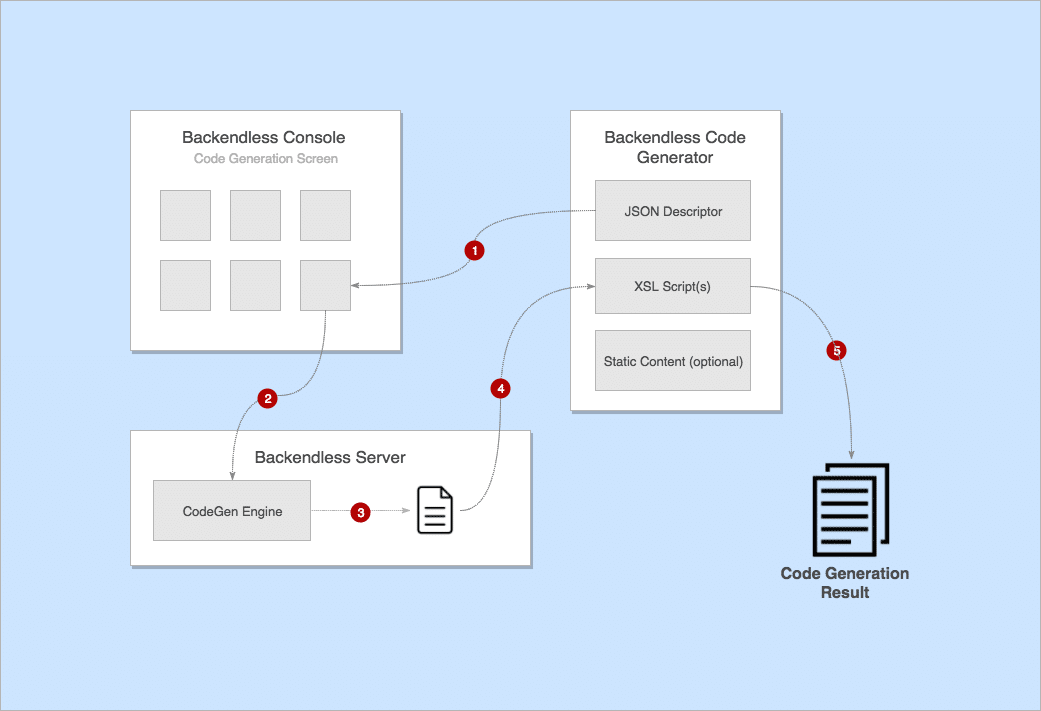Image resolution: width=1041 pixels, height=711 pixels.
Task: Select the Static Content (optional) box
Action: click(673, 360)
